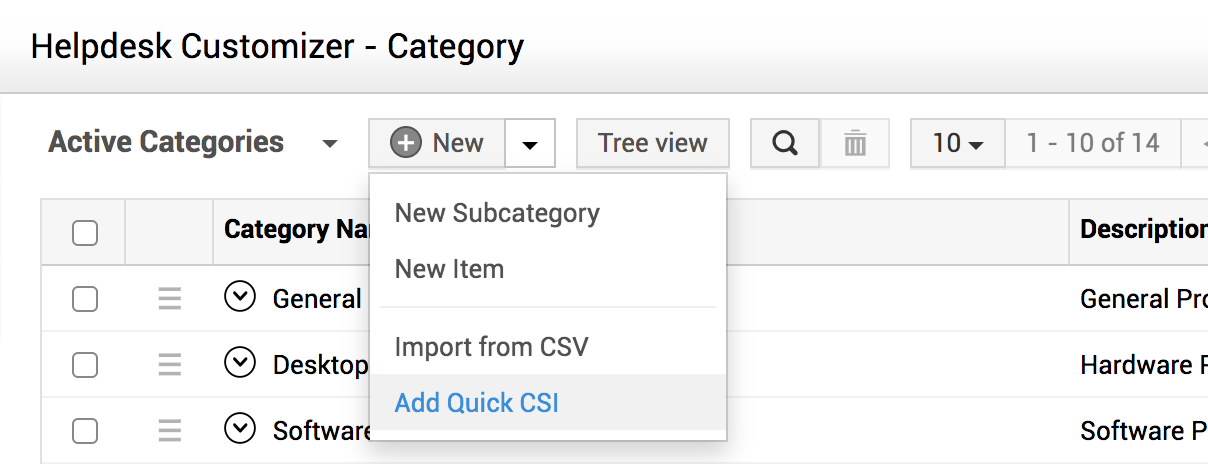Select New Item menu entry
The image size is (1208, 464).
point(449,269)
